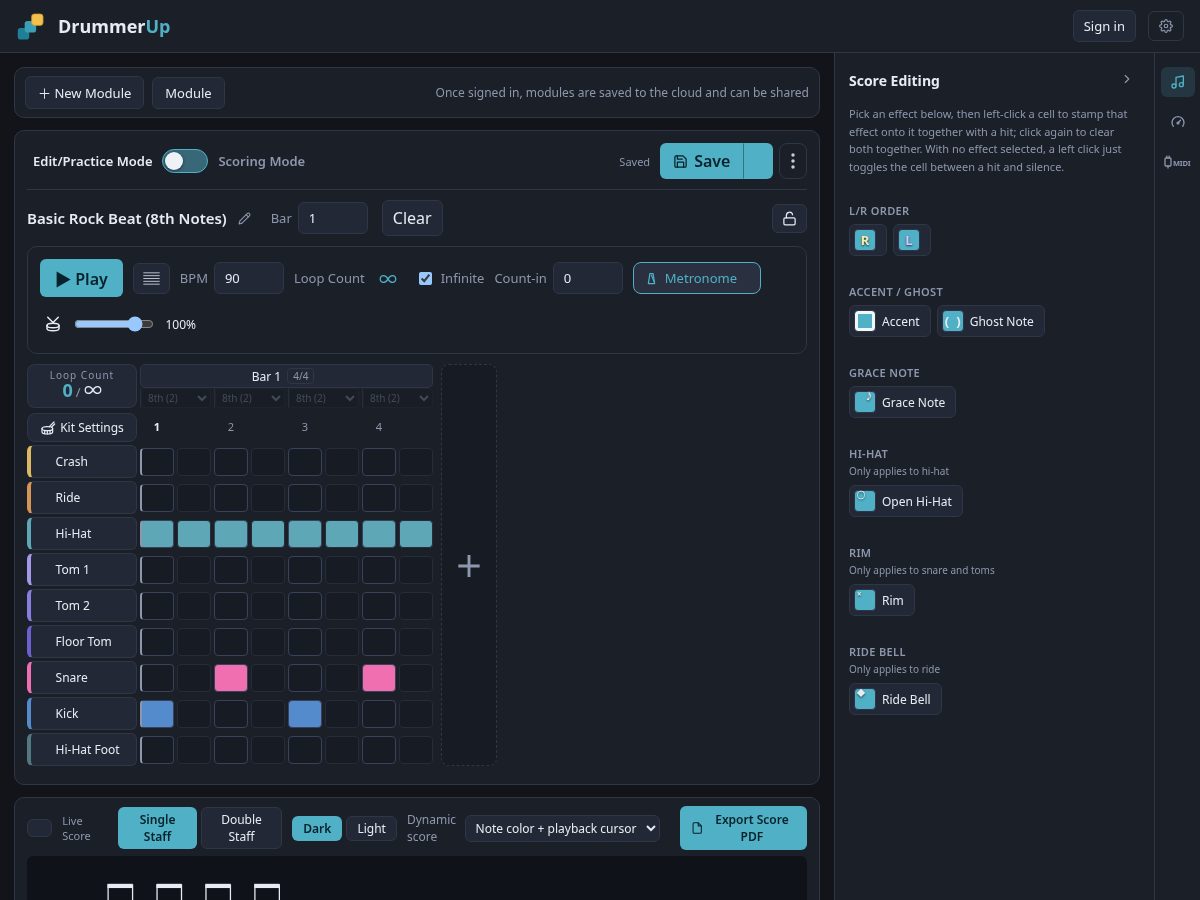Viewport: 1200px width, 900px height.
Task: Select the R hand sticking effect
Action: [867, 240]
